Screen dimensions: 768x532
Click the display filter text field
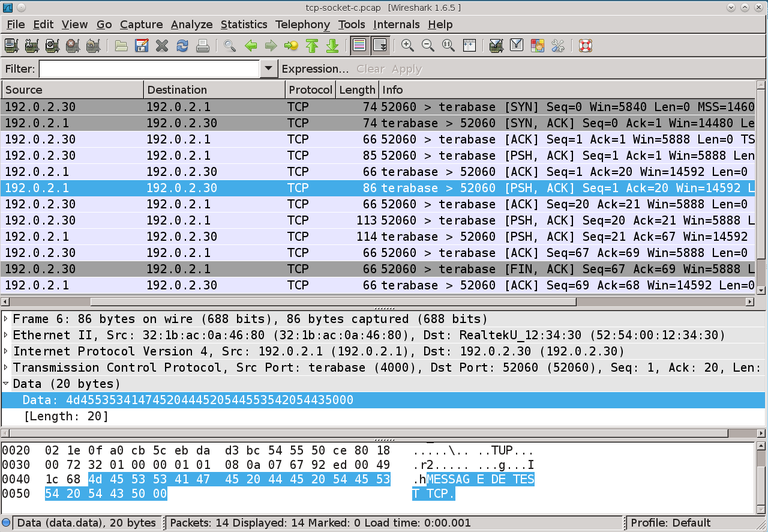149,69
